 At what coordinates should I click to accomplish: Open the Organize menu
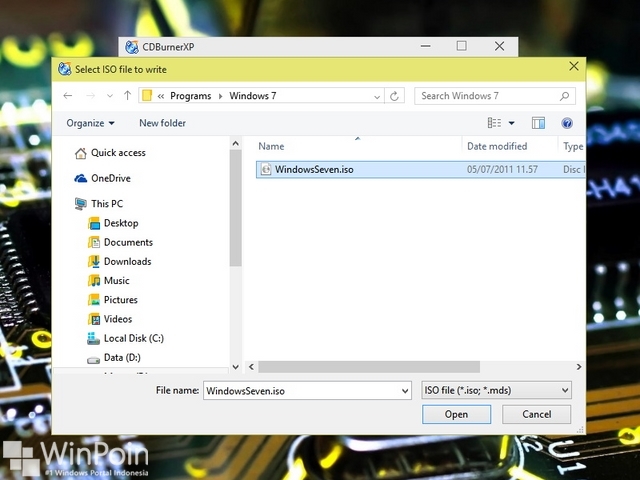[90, 123]
